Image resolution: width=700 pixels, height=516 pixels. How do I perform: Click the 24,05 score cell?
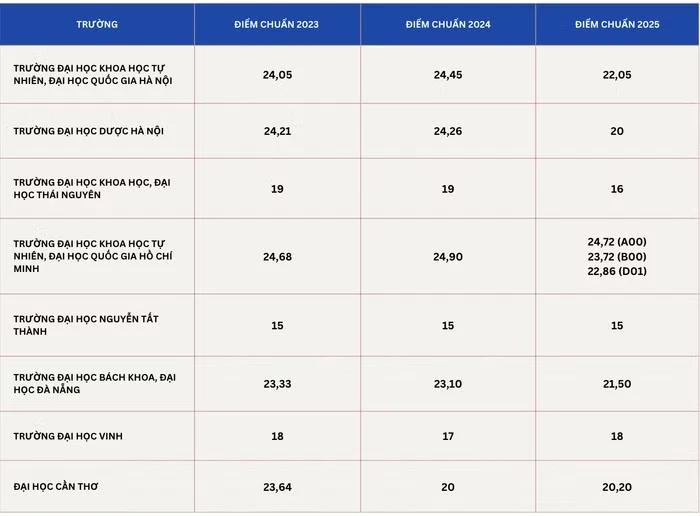coord(277,75)
